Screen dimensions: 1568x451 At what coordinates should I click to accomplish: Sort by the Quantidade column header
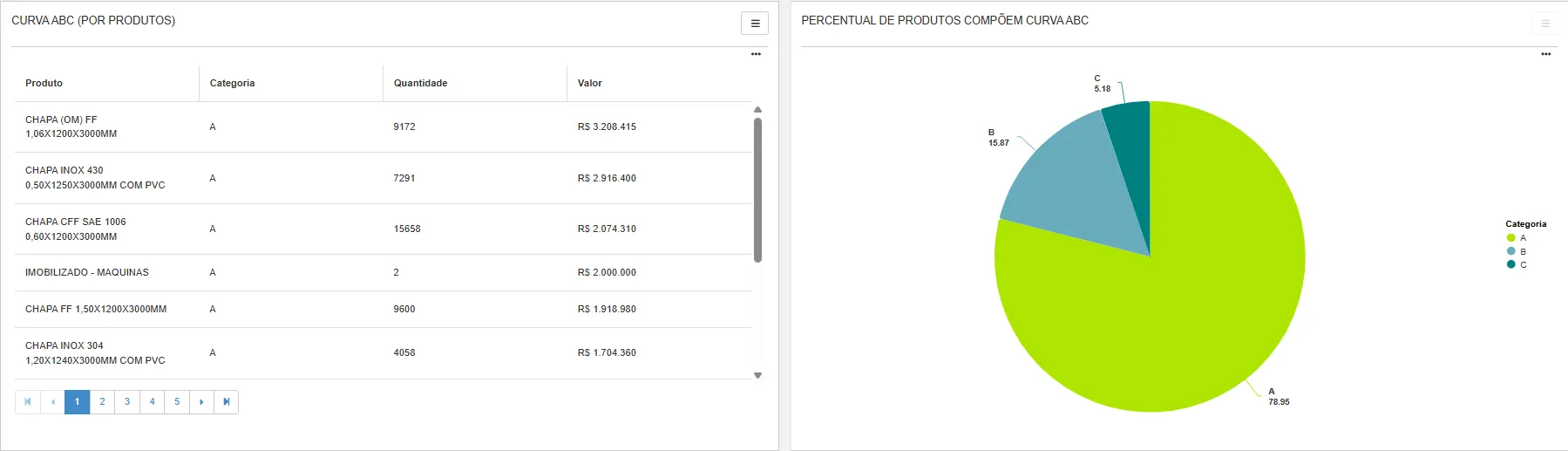pos(420,84)
